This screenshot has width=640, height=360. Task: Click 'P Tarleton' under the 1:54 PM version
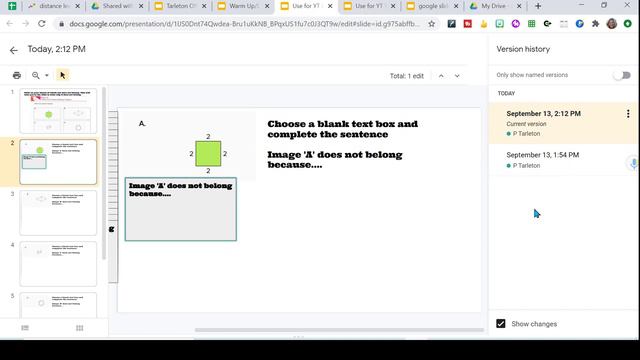pos(526,165)
